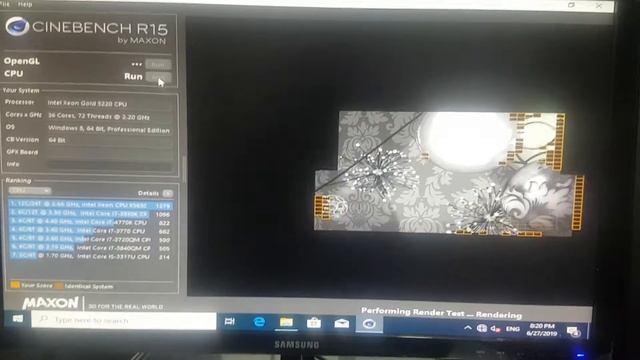Click the 36 Cores, 72 Threads field

(x=110, y=117)
